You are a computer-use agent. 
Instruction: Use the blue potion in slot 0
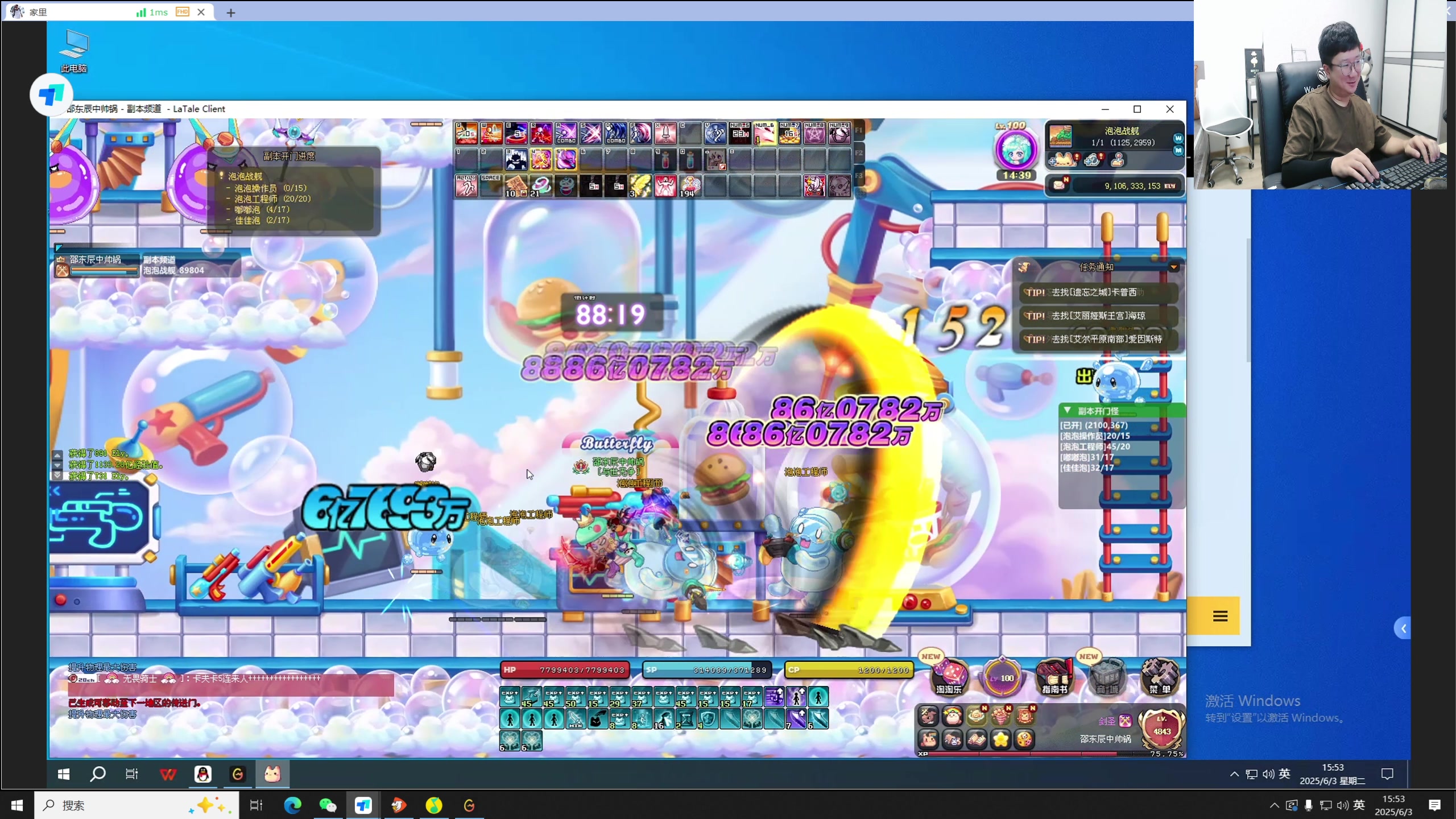690,160
